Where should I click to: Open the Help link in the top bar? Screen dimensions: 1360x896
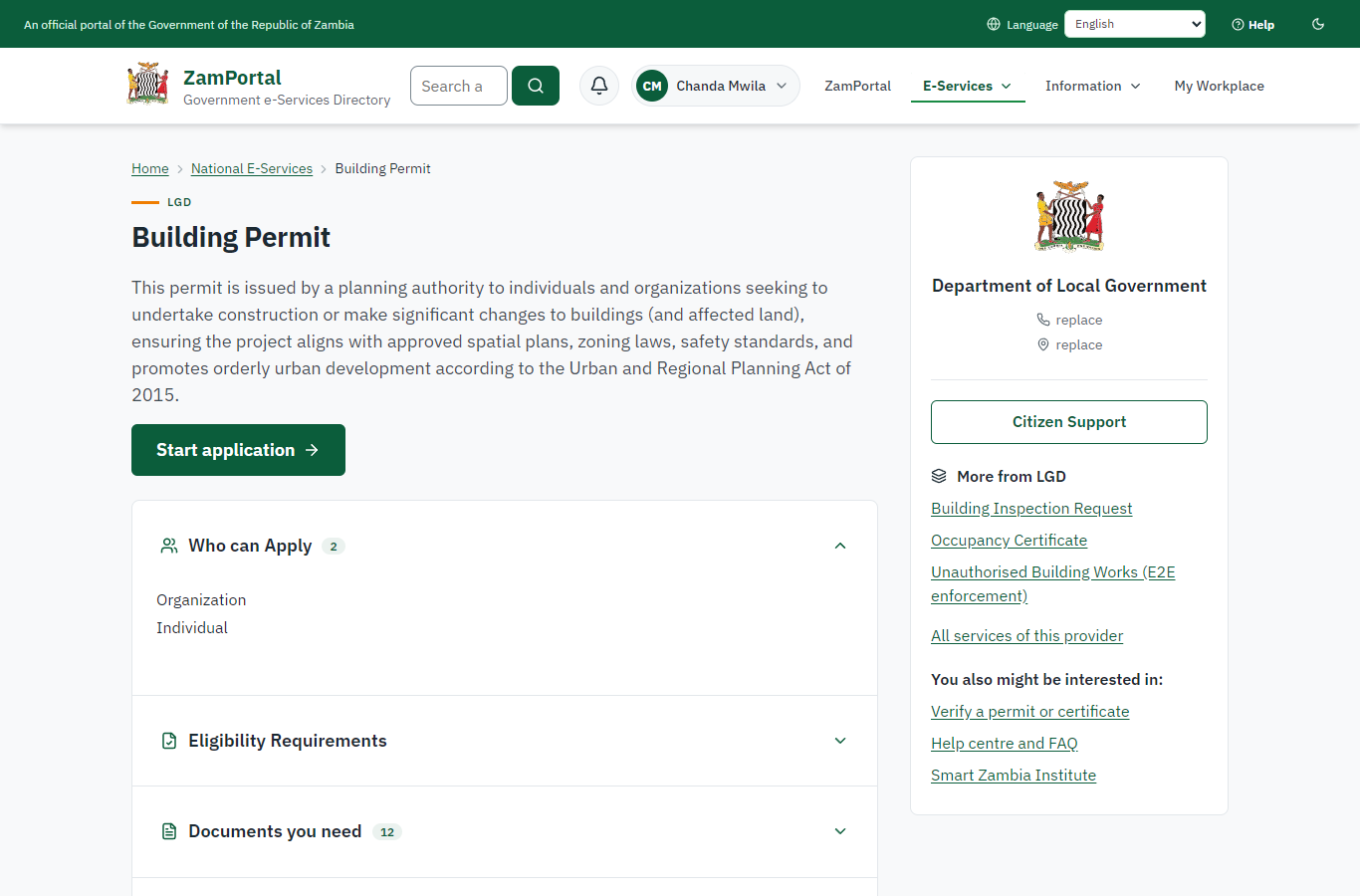[x=1253, y=24]
